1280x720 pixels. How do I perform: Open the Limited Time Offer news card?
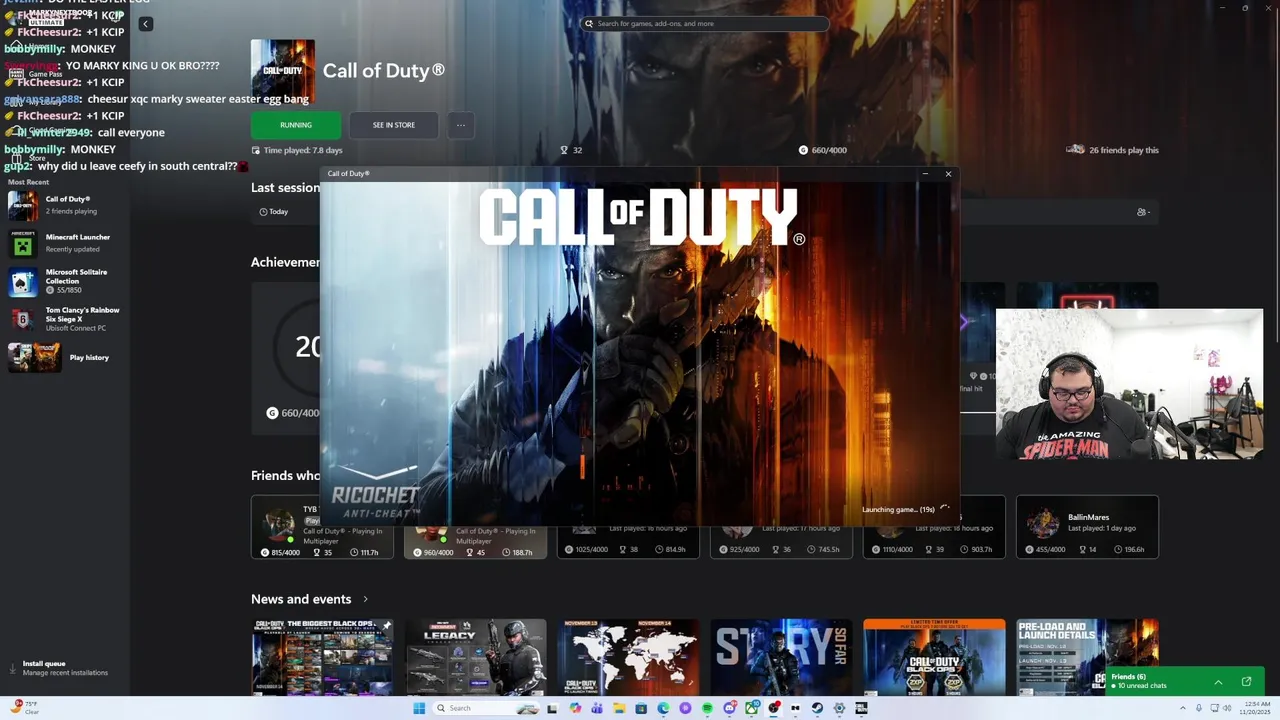click(934, 657)
